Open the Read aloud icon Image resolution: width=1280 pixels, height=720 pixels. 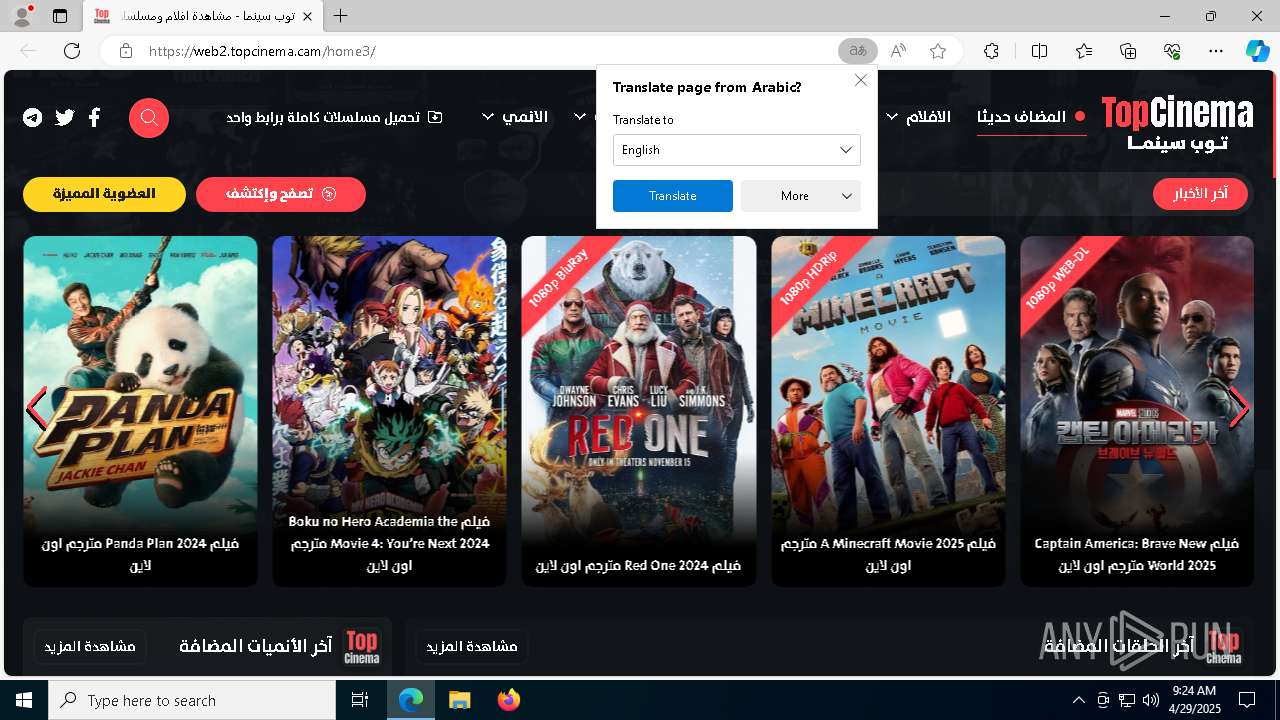coord(898,51)
